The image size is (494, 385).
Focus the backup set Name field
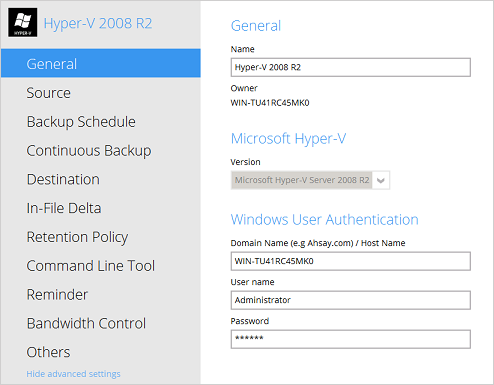(x=351, y=67)
